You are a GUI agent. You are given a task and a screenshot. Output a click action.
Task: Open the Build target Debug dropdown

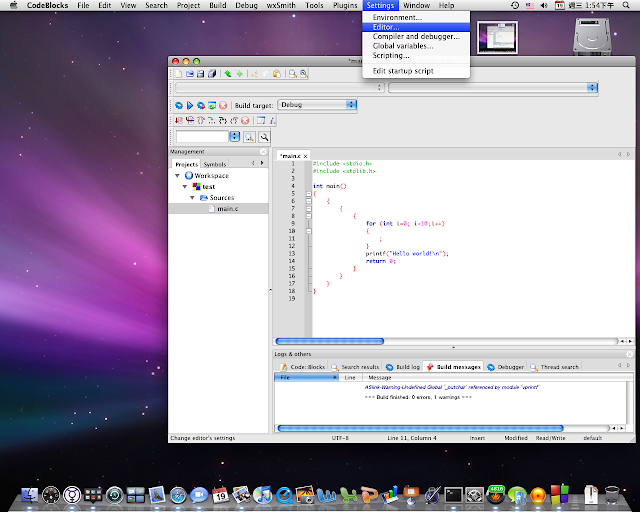[317, 105]
